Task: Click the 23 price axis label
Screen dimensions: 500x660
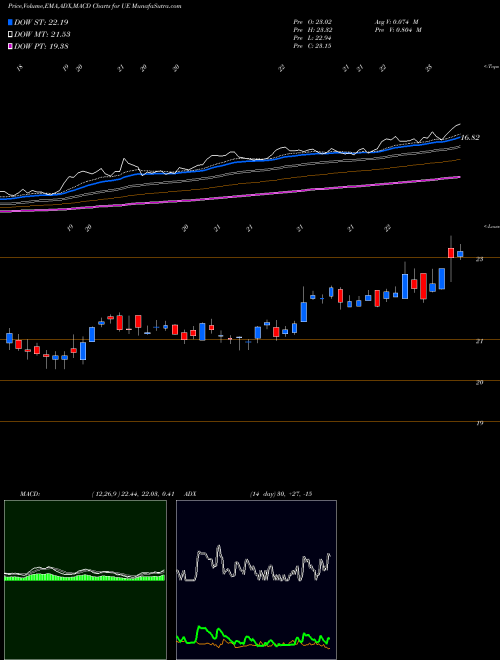Action: (479, 259)
